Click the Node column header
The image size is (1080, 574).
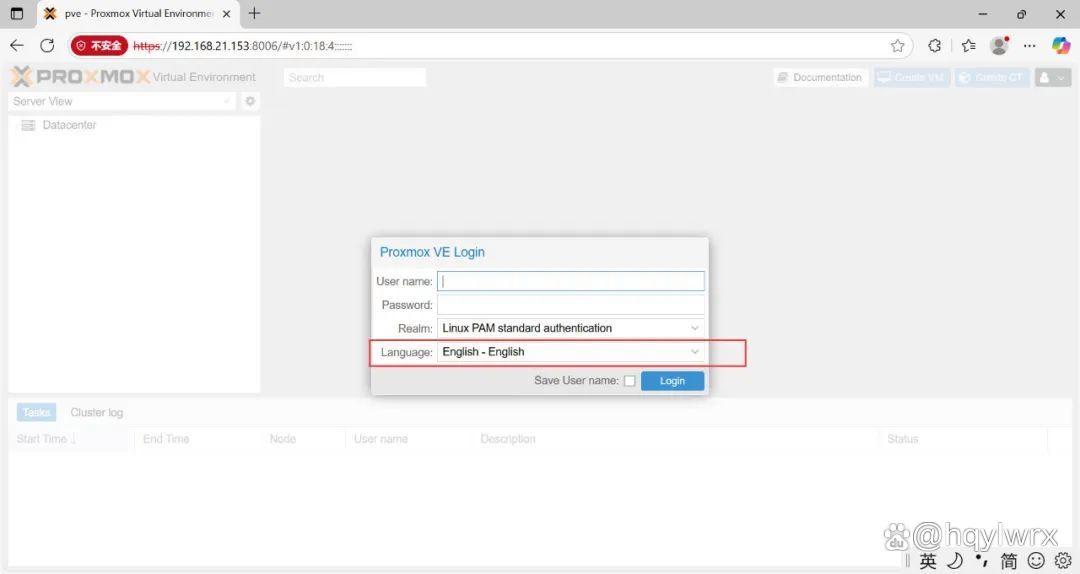(x=282, y=439)
